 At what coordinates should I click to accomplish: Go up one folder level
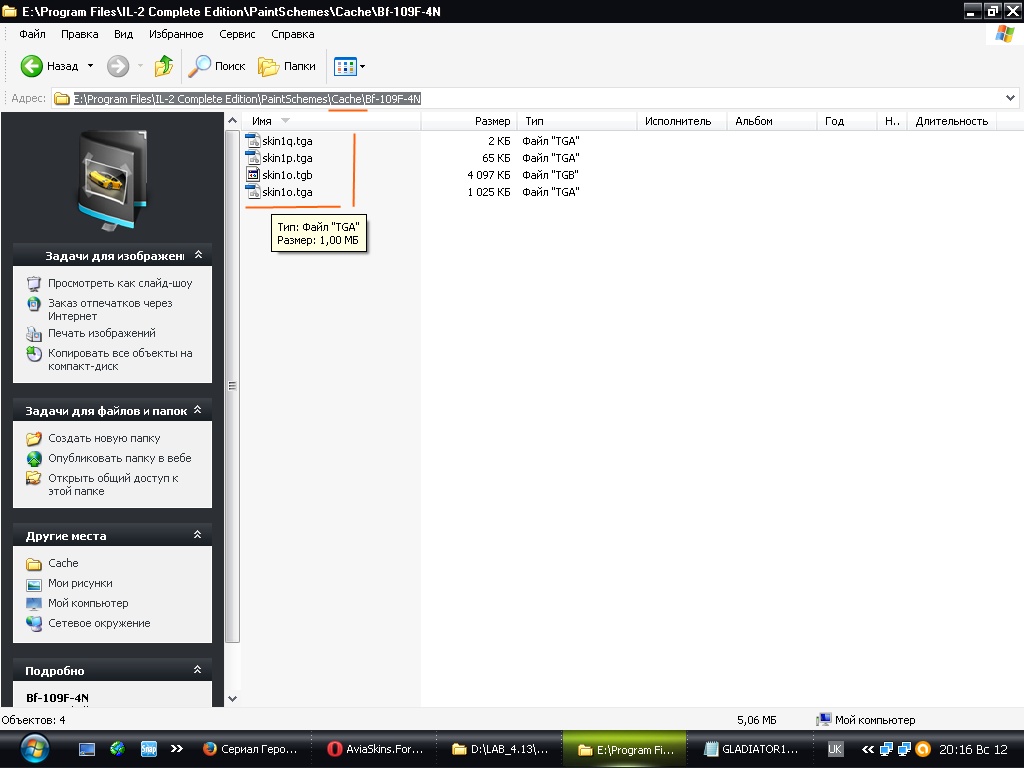click(x=163, y=66)
